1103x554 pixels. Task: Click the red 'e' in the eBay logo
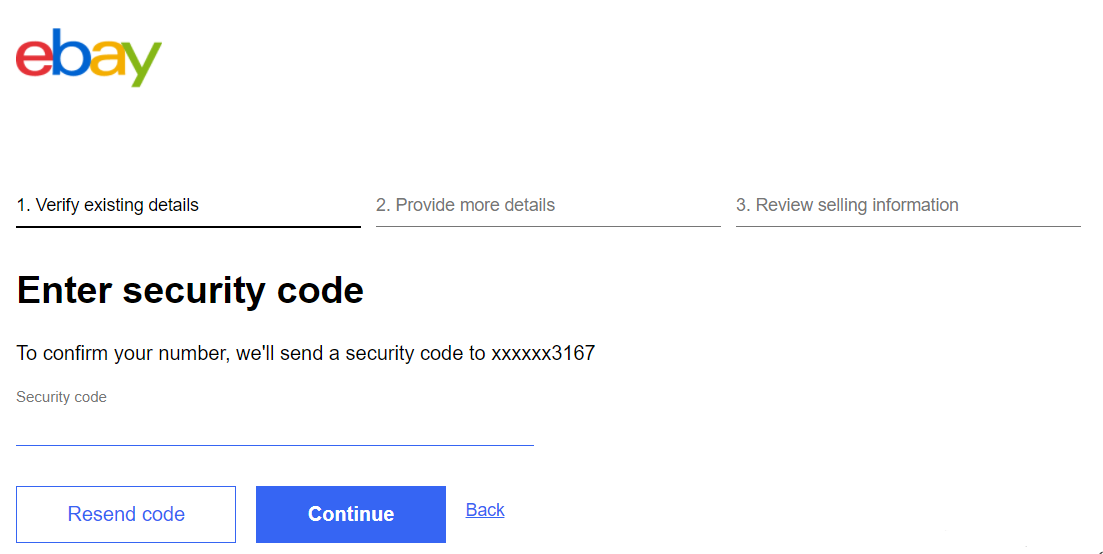[x=34, y=60]
